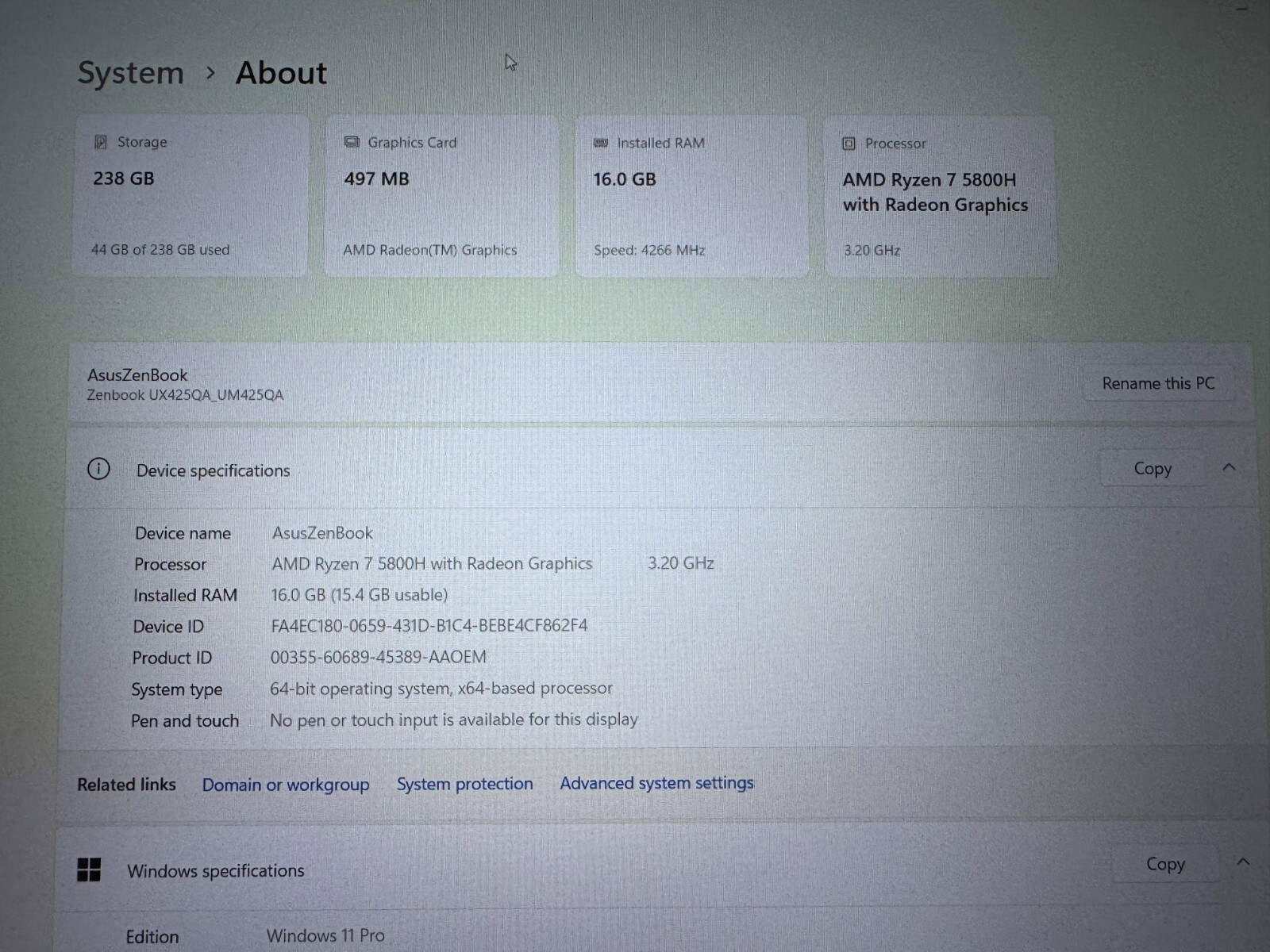Screen dimensions: 1270x952
Task: Click the No pen or touch input text
Action: coord(454,720)
